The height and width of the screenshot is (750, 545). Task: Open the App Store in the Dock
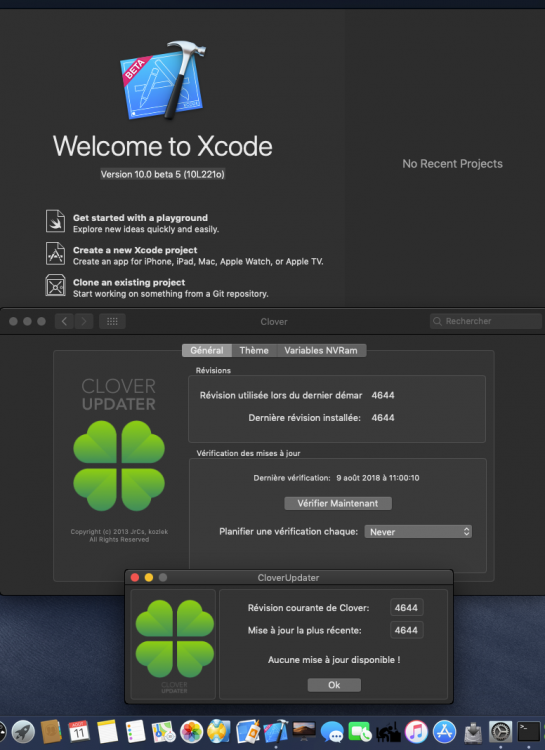pos(445,732)
